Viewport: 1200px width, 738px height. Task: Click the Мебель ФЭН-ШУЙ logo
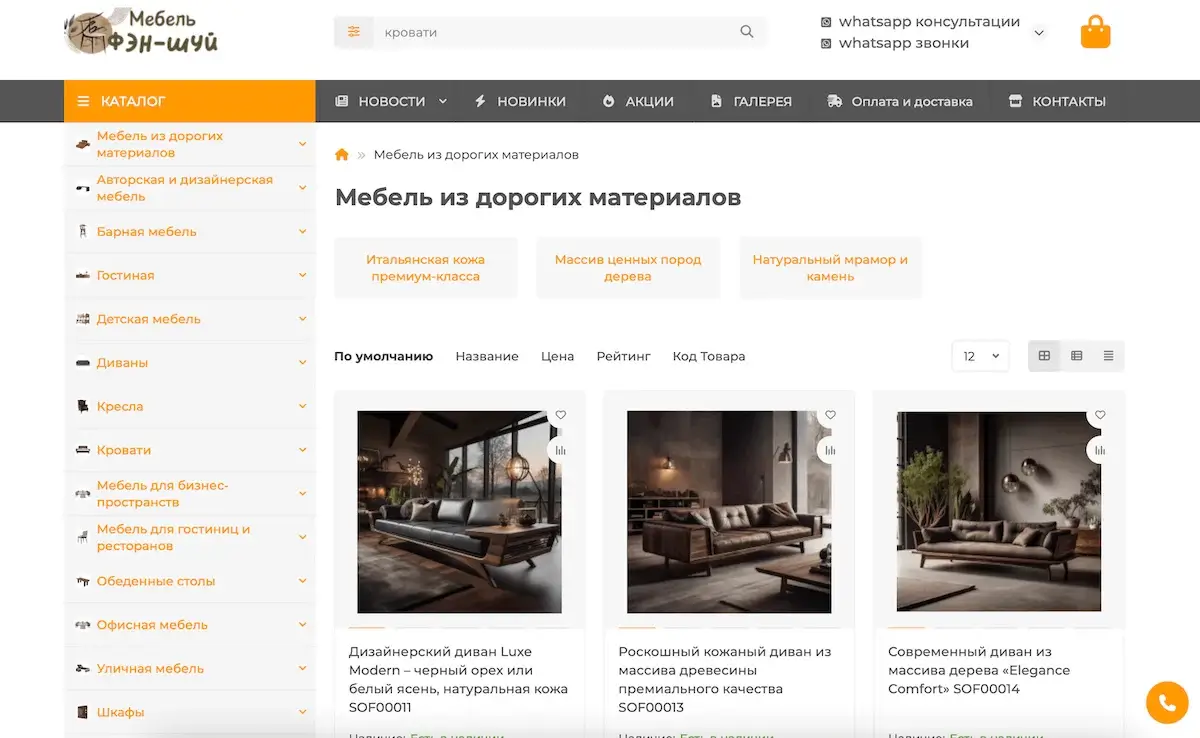tap(141, 32)
